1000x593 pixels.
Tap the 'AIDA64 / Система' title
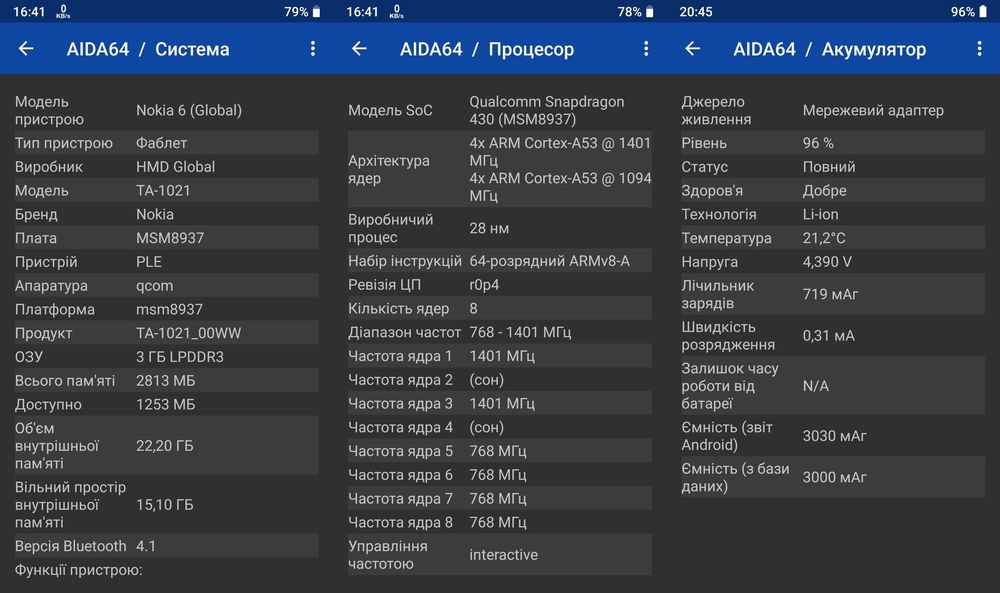pyautogui.click(x=148, y=49)
